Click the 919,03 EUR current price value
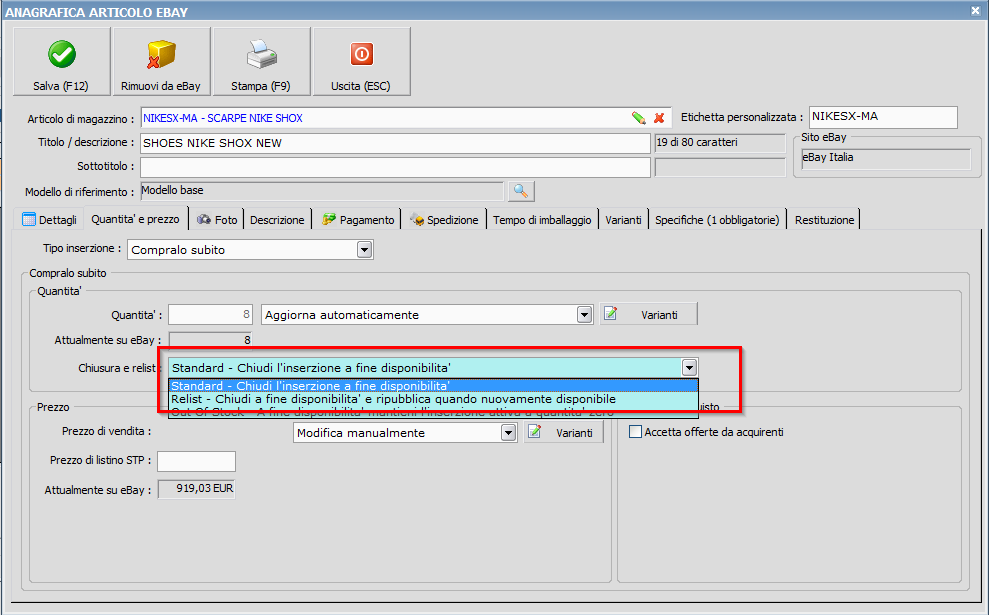The image size is (989, 615). click(x=196, y=489)
